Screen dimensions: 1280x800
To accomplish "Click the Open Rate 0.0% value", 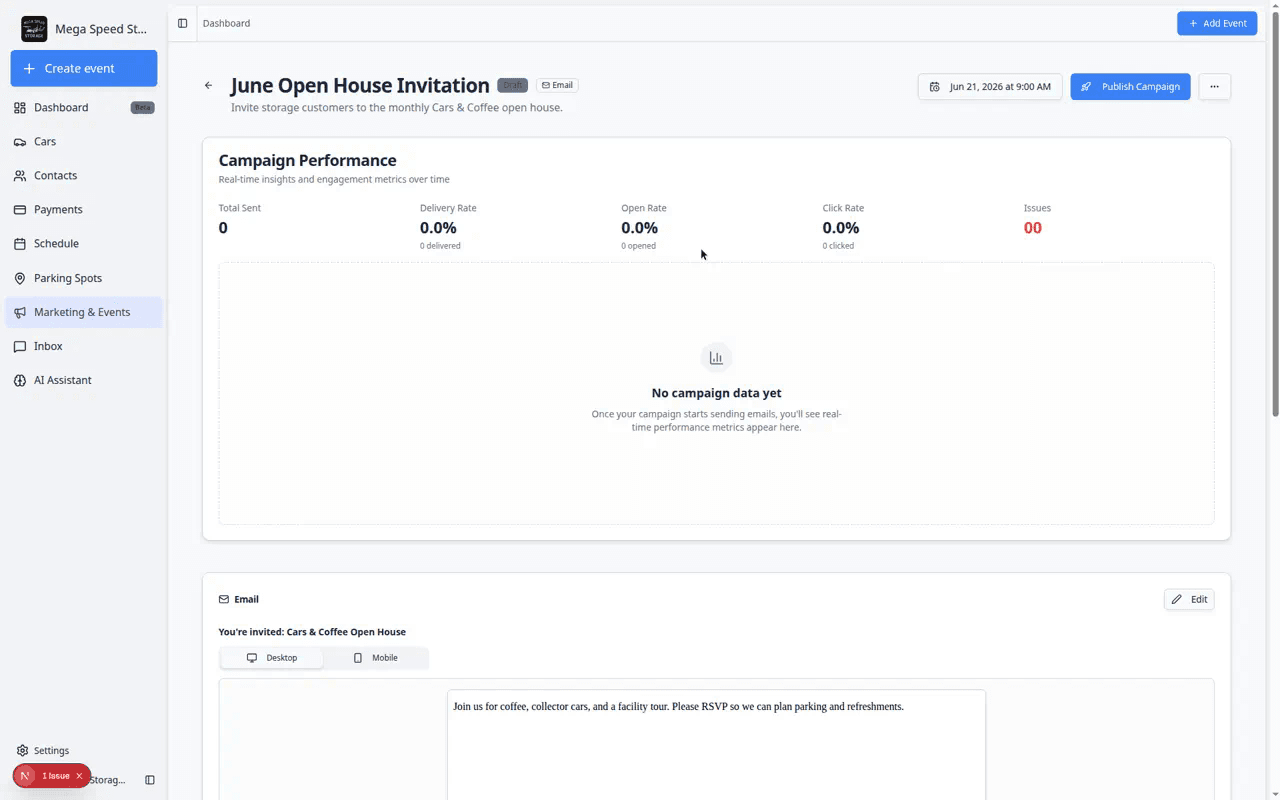I will pos(640,228).
